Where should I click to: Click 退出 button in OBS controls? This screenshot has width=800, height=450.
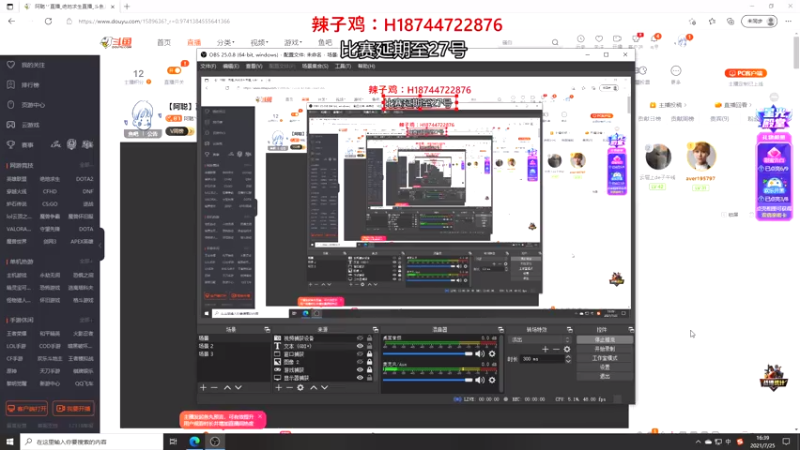pos(605,377)
